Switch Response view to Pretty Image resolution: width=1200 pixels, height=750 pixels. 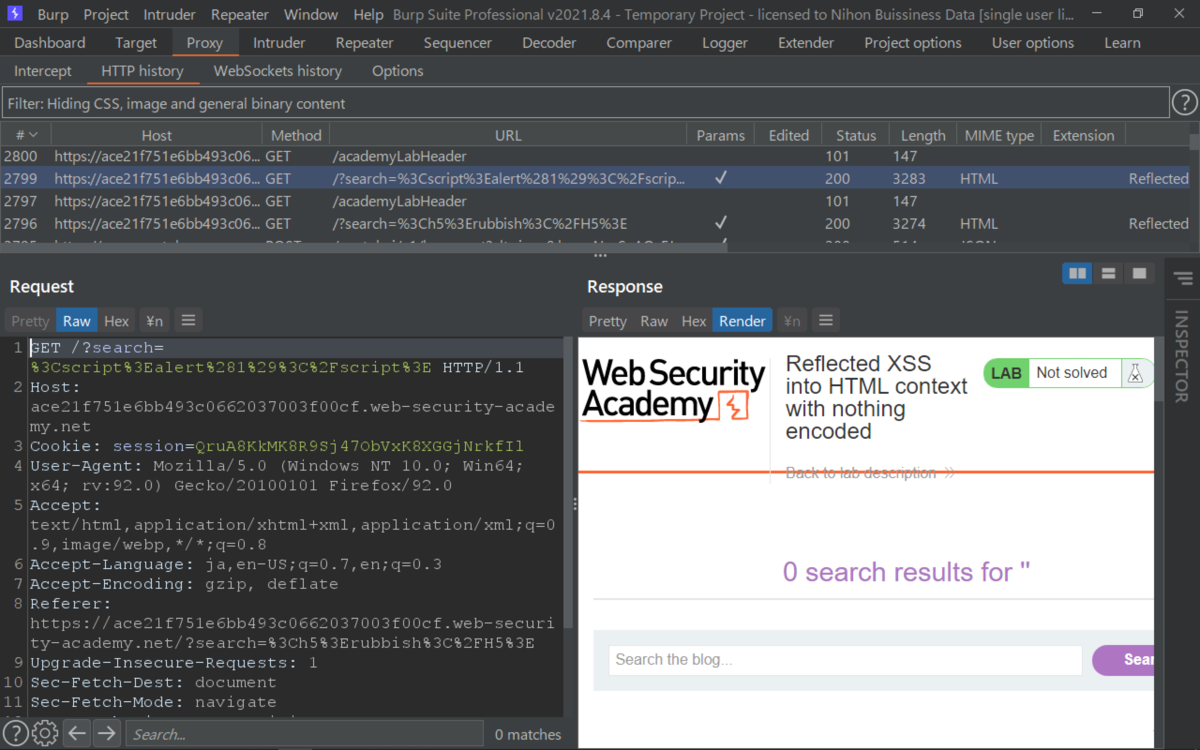[608, 320]
